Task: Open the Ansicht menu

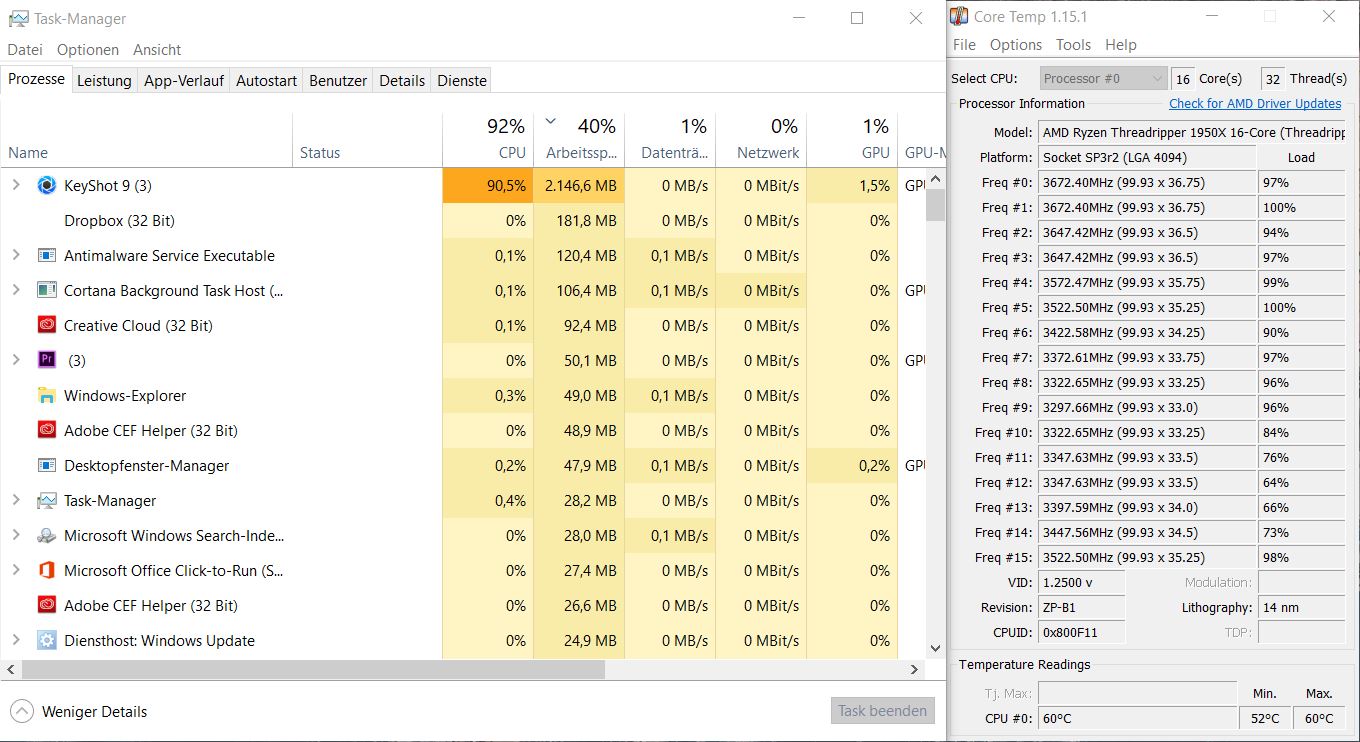Action: point(157,50)
